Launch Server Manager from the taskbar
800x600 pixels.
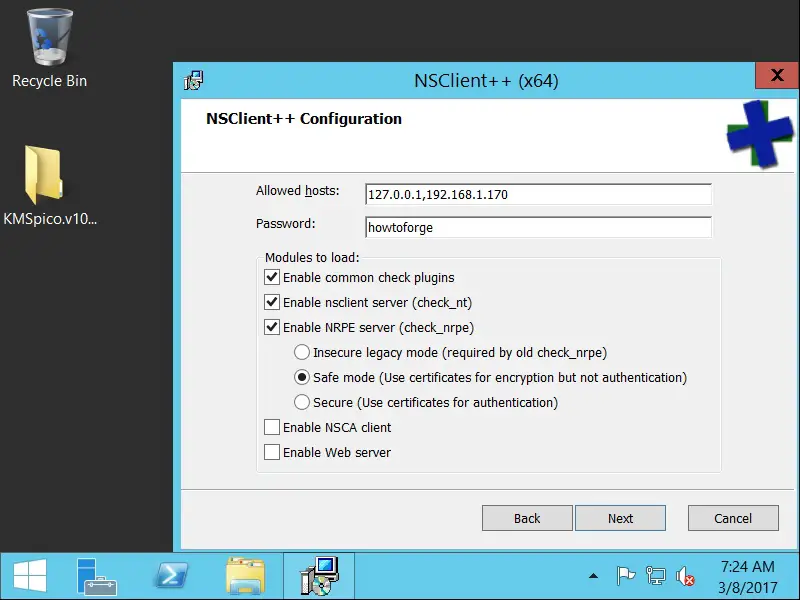96,577
